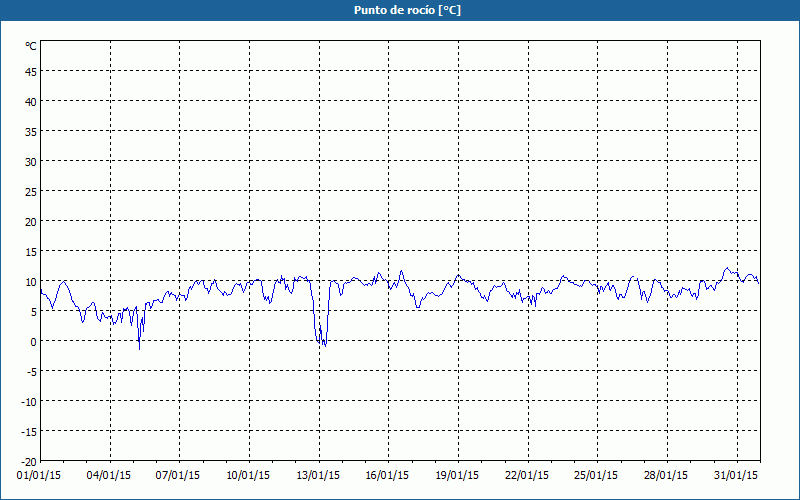The width and height of the screenshot is (800, 500).
Task: Click the y-axis value 0
Action: (34, 342)
